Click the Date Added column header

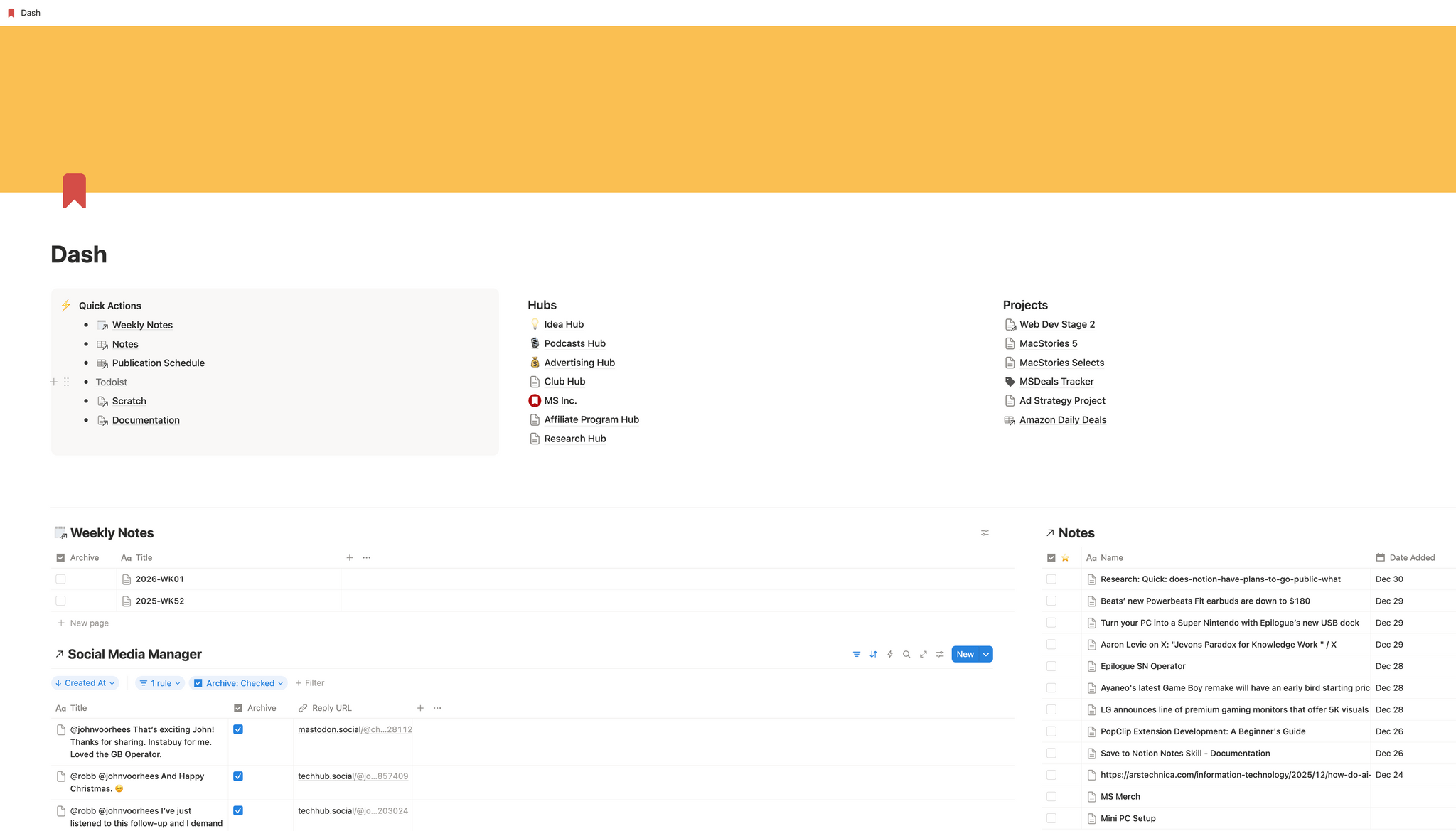click(1411, 558)
